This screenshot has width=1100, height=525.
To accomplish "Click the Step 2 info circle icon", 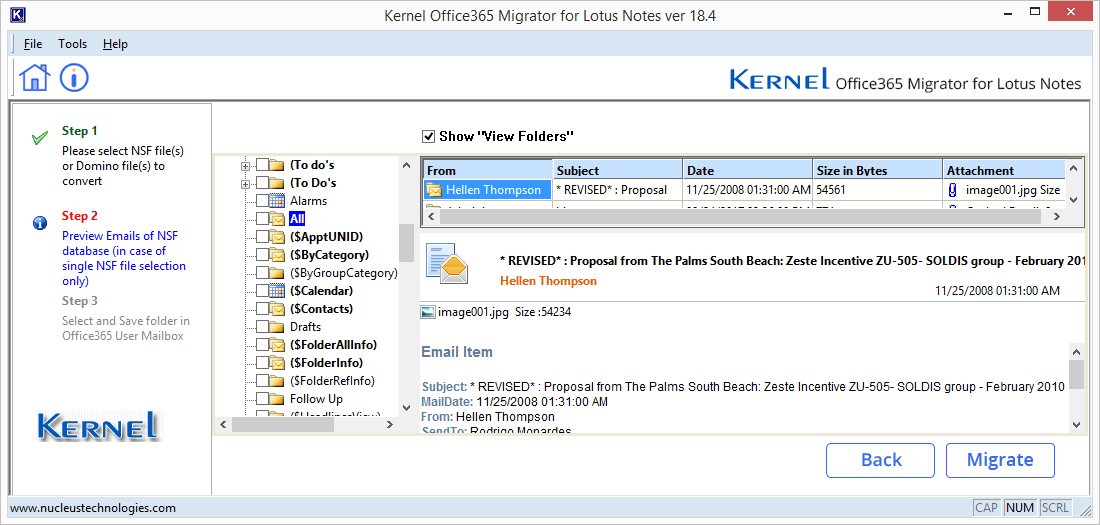I will pos(40,223).
